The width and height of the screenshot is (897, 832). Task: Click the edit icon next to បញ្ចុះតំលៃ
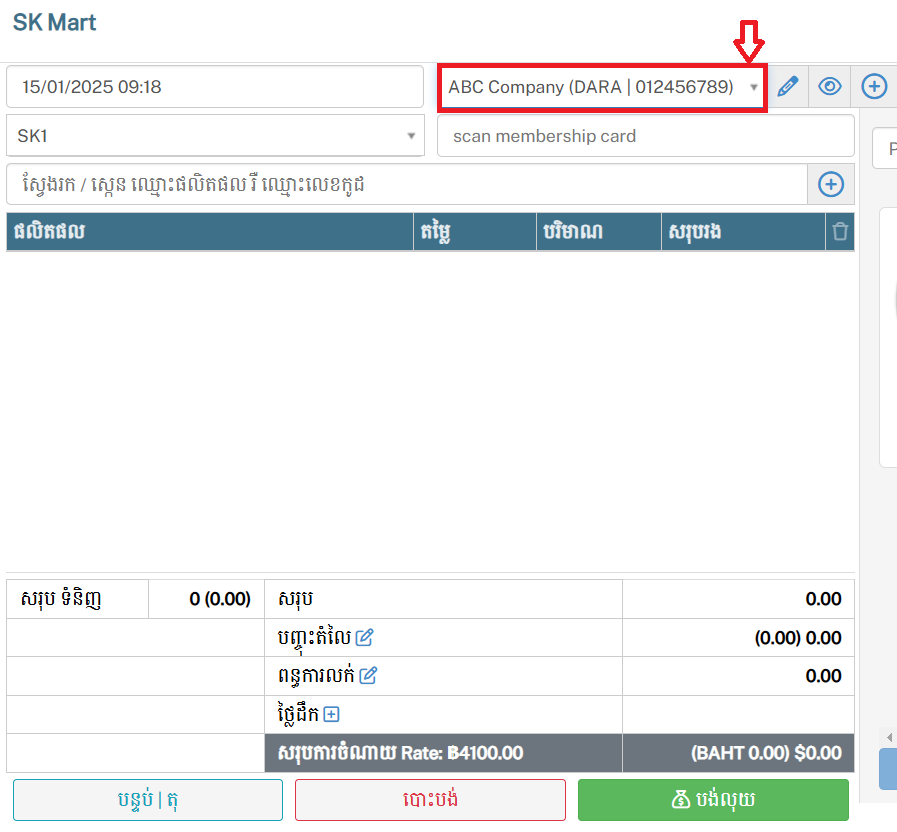[x=364, y=637]
